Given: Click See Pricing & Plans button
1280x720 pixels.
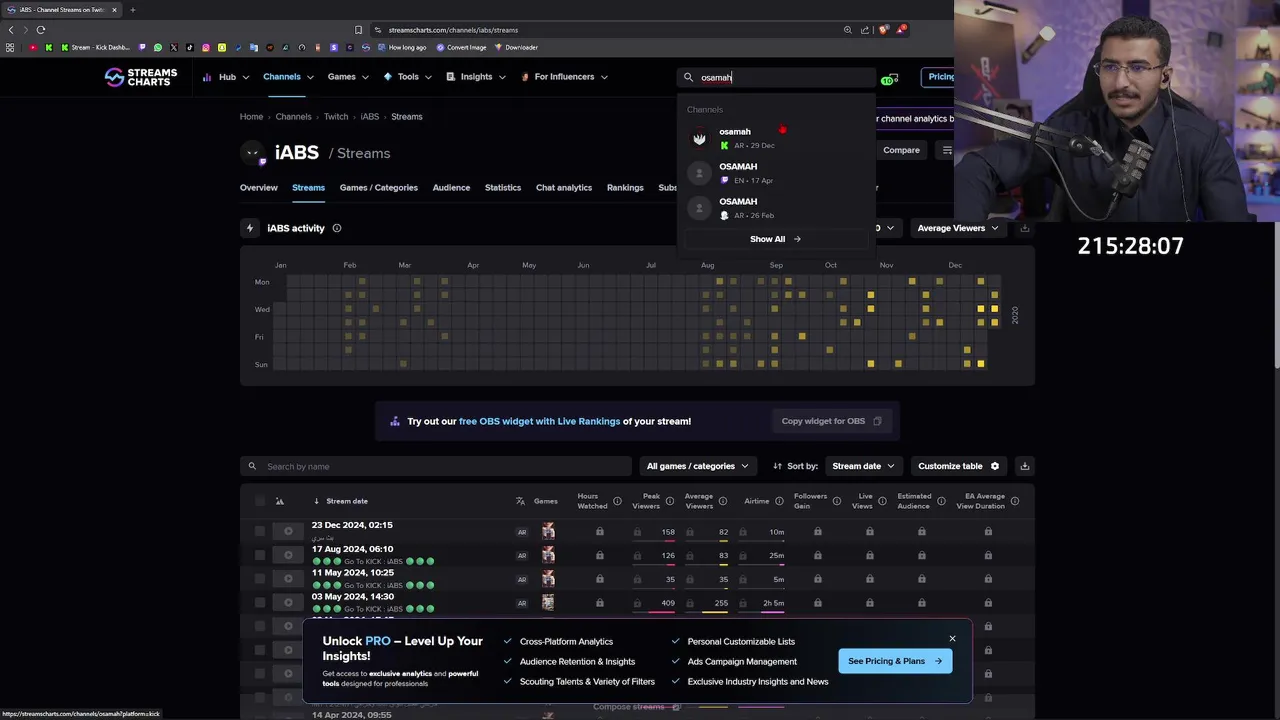Looking at the screenshot, I should (895, 661).
